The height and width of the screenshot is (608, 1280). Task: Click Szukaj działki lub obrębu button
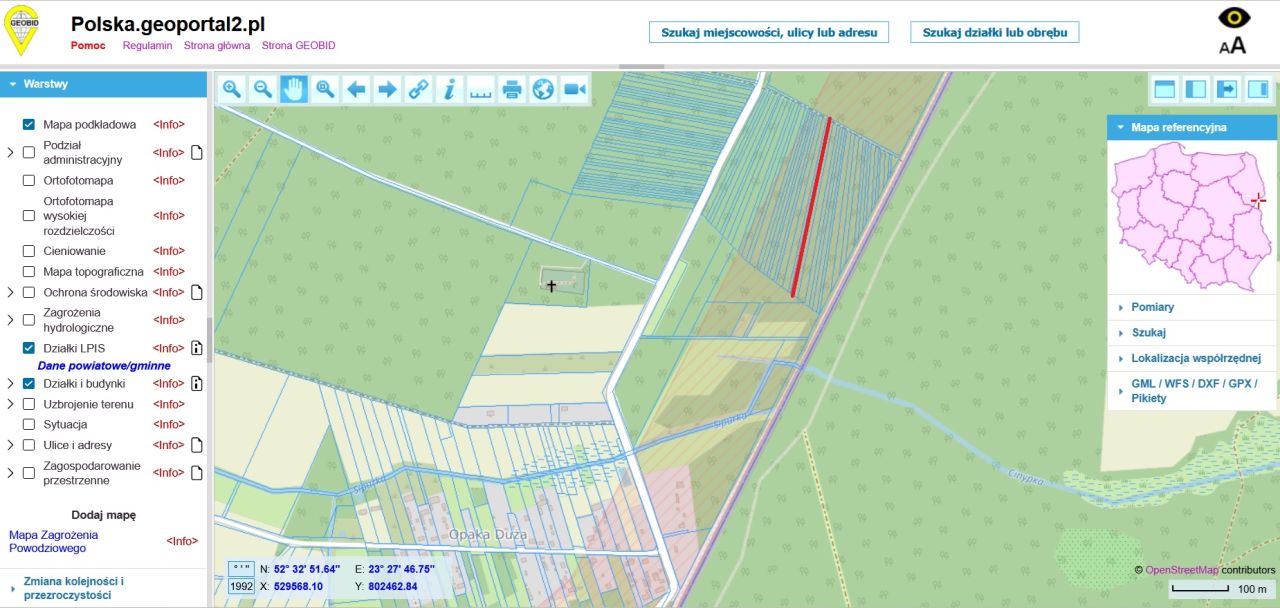coord(994,32)
